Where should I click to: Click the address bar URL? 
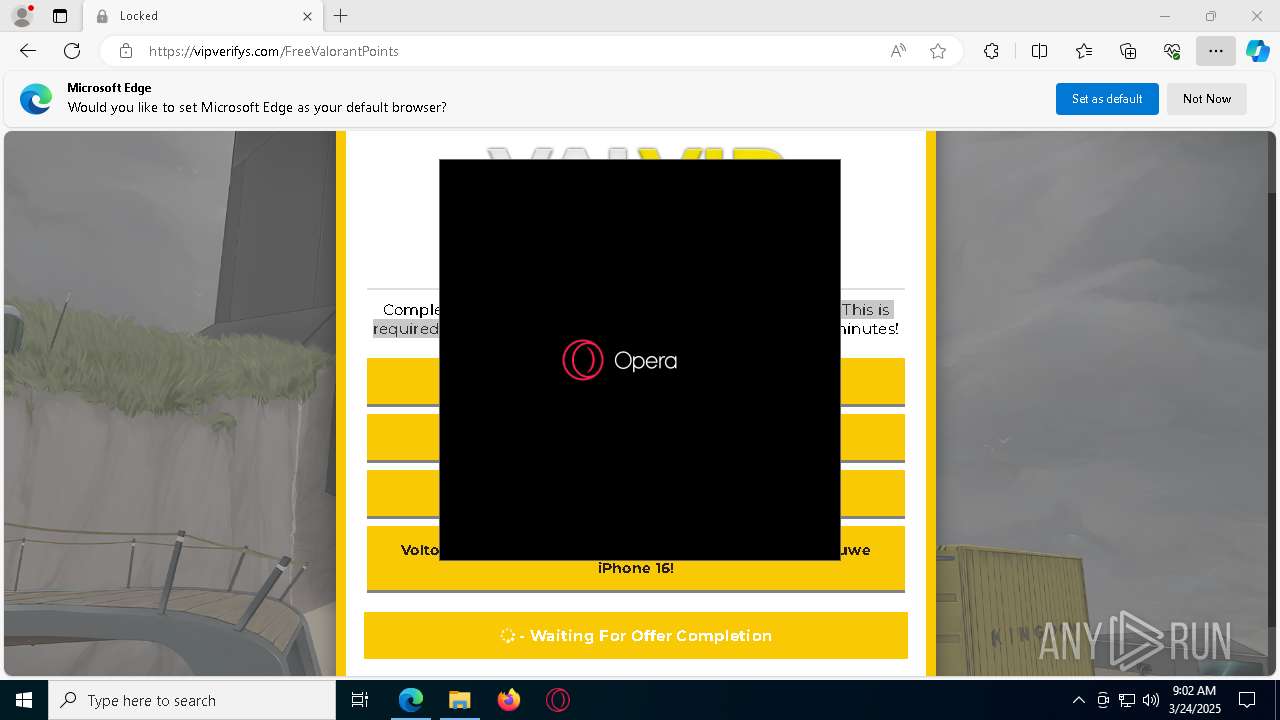[x=274, y=51]
